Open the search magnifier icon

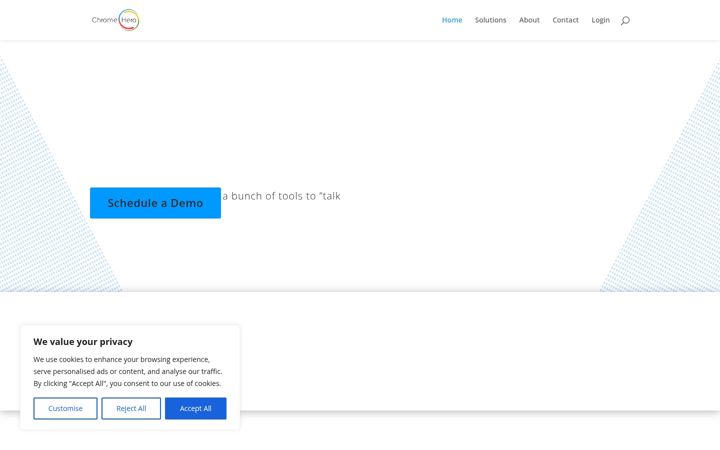625,20
